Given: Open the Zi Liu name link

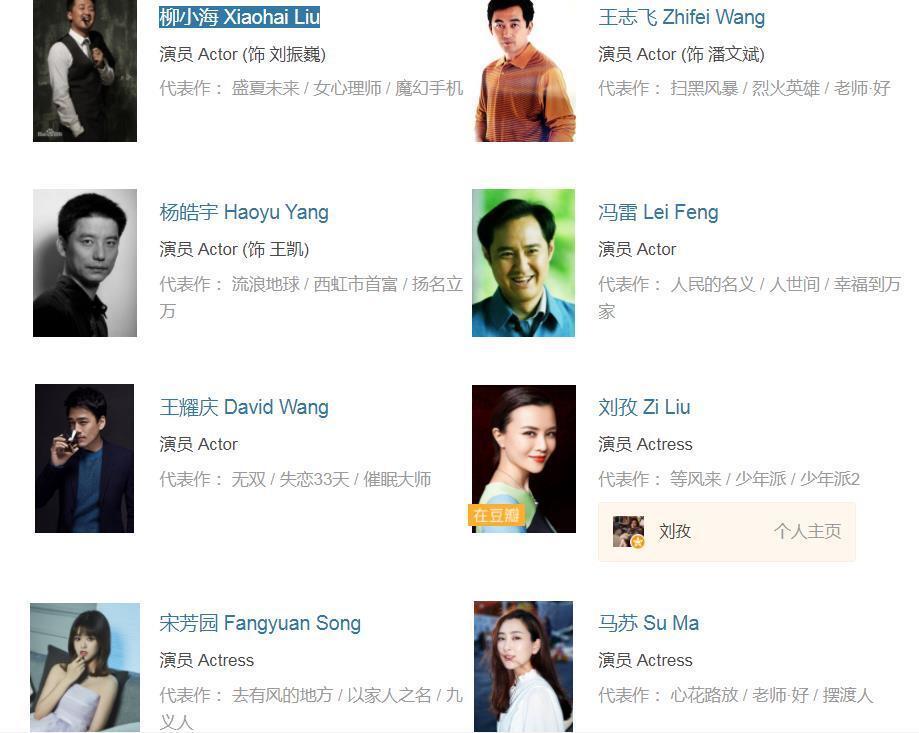Looking at the screenshot, I should pos(644,407).
